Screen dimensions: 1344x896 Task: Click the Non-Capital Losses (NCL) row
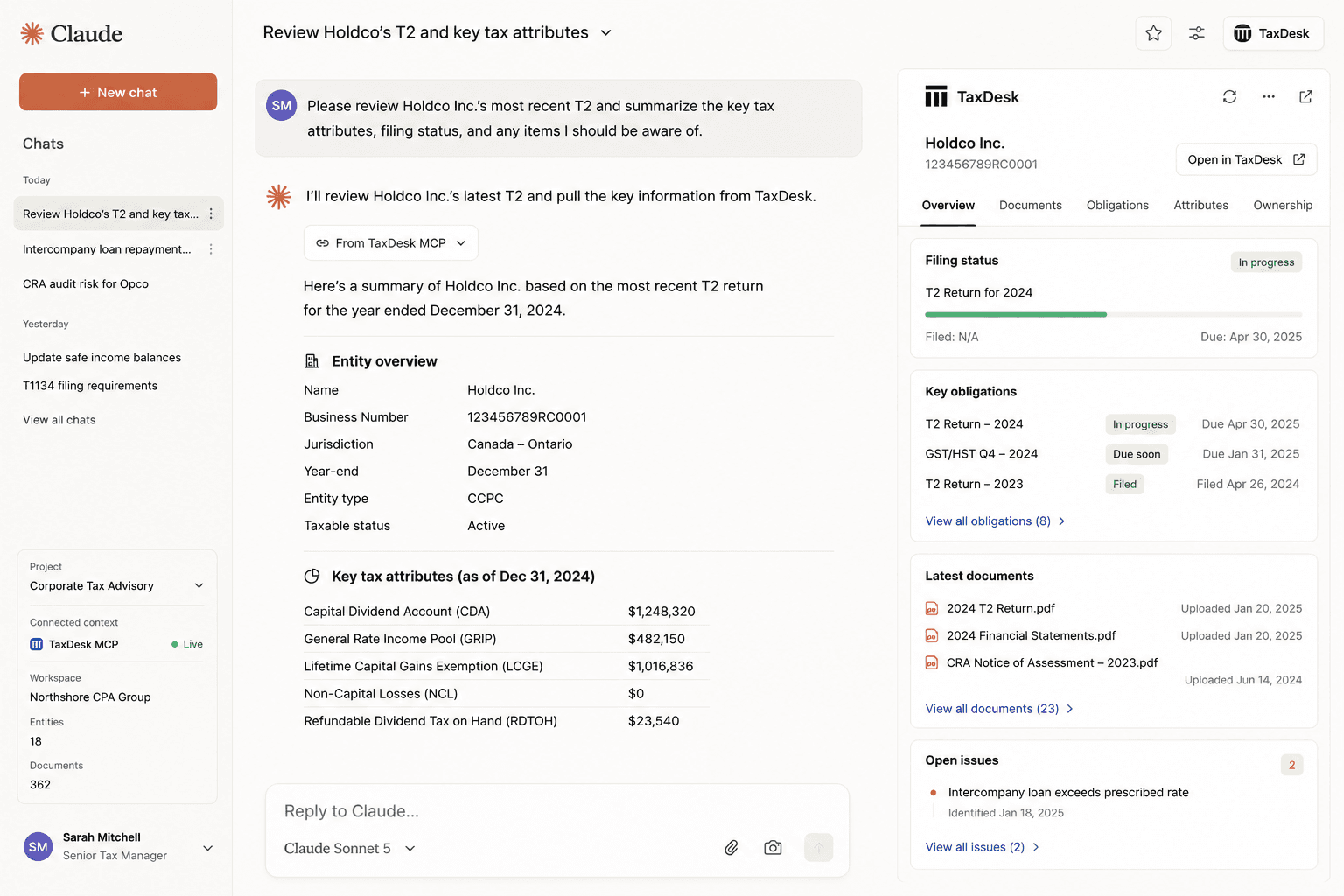coord(507,694)
